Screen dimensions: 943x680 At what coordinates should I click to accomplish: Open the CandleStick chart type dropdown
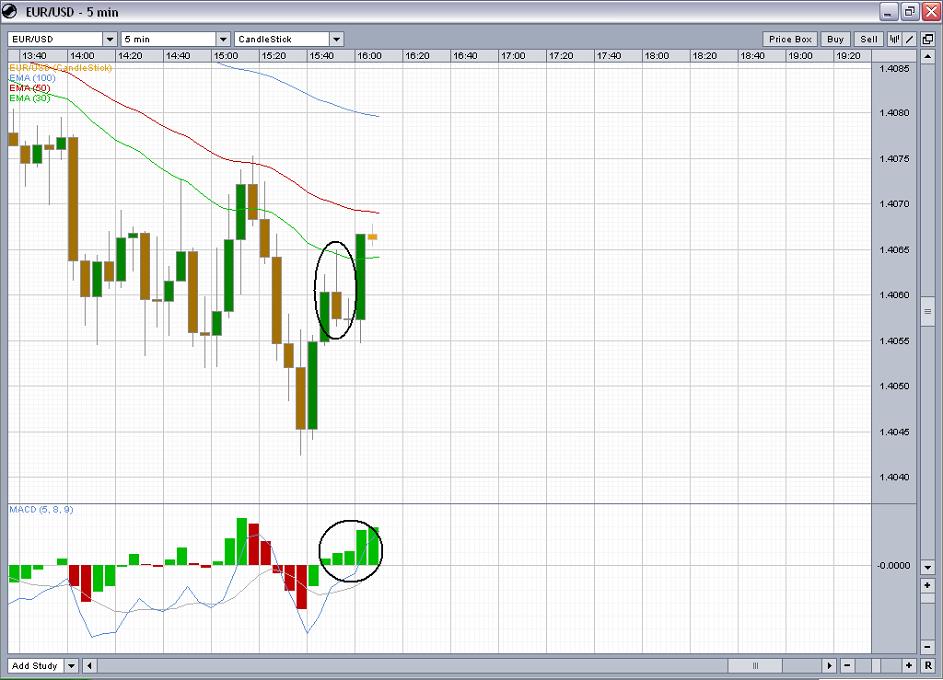pos(336,39)
